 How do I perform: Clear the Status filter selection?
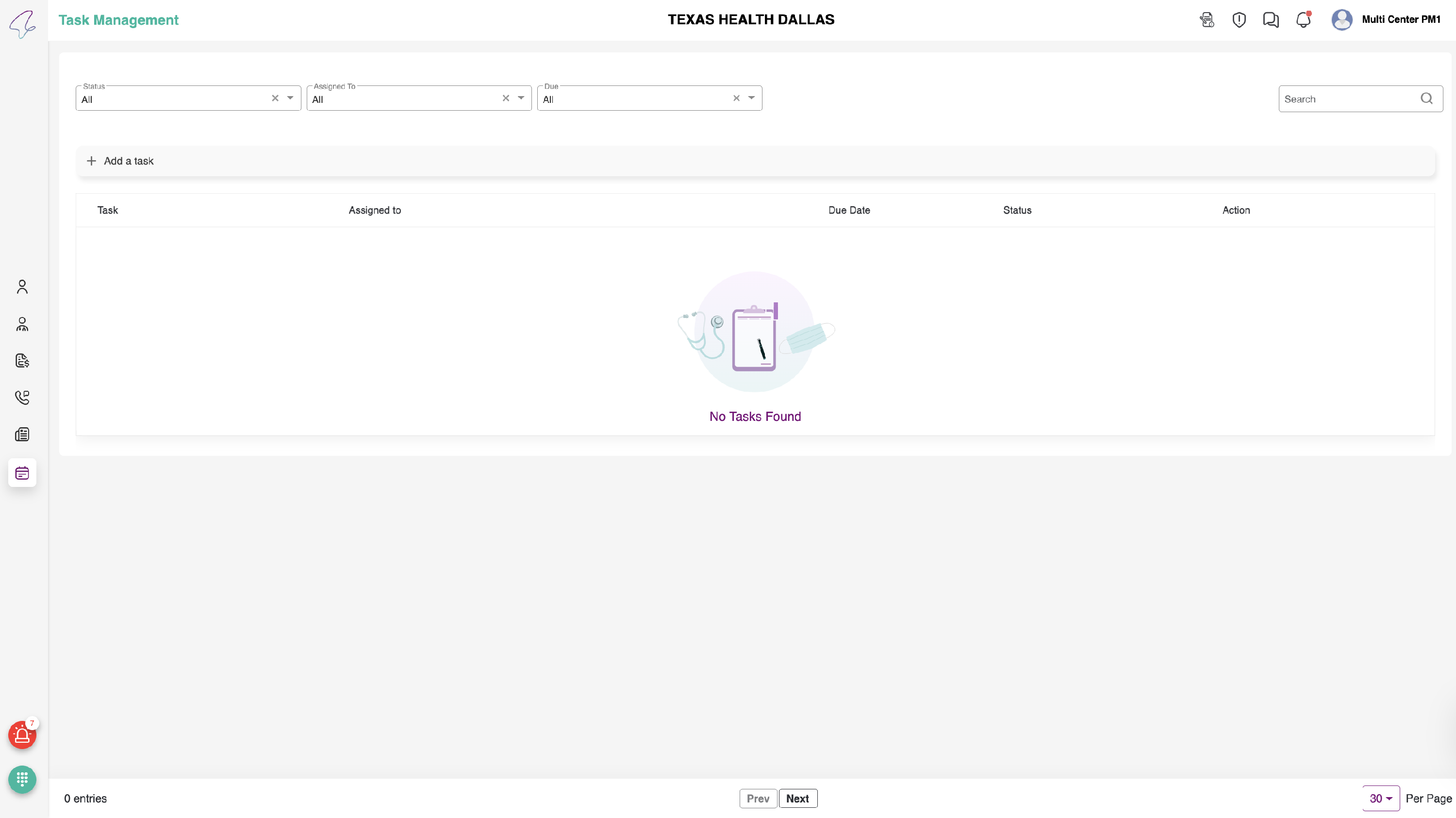coord(275,99)
